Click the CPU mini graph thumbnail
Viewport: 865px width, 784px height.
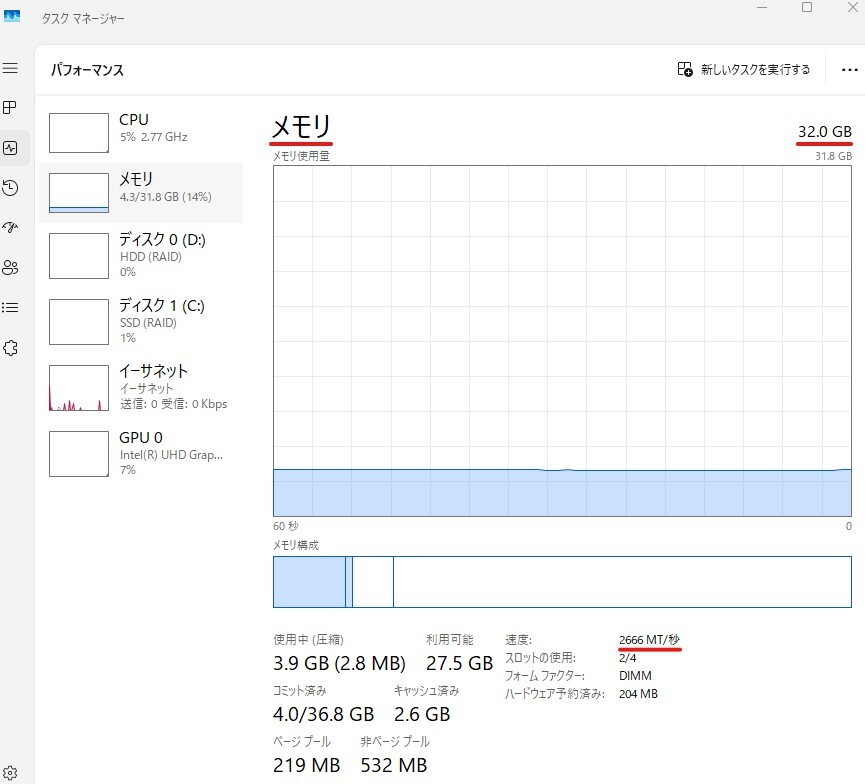[79, 133]
